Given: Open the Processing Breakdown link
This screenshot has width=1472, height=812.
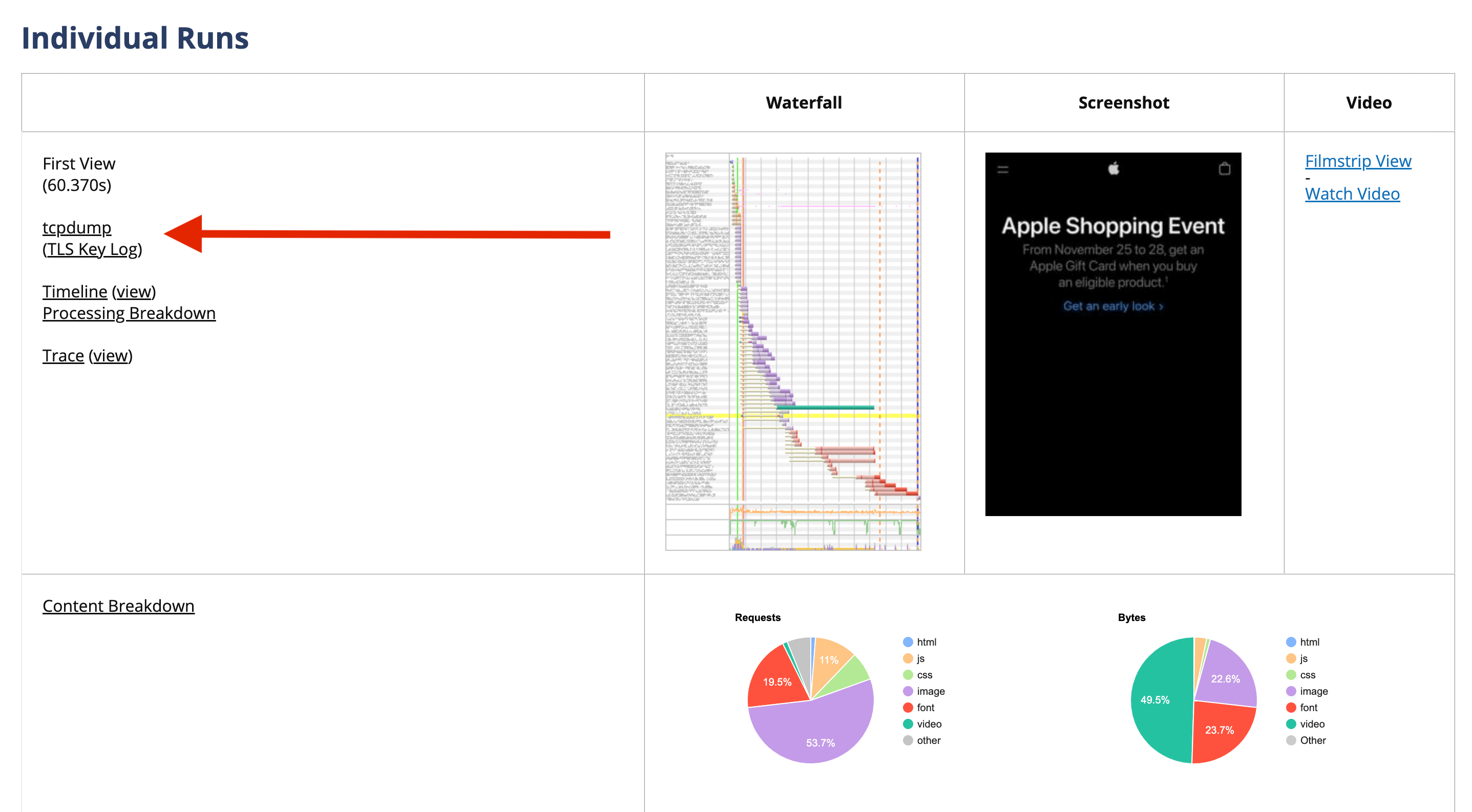Looking at the screenshot, I should (129, 313).
